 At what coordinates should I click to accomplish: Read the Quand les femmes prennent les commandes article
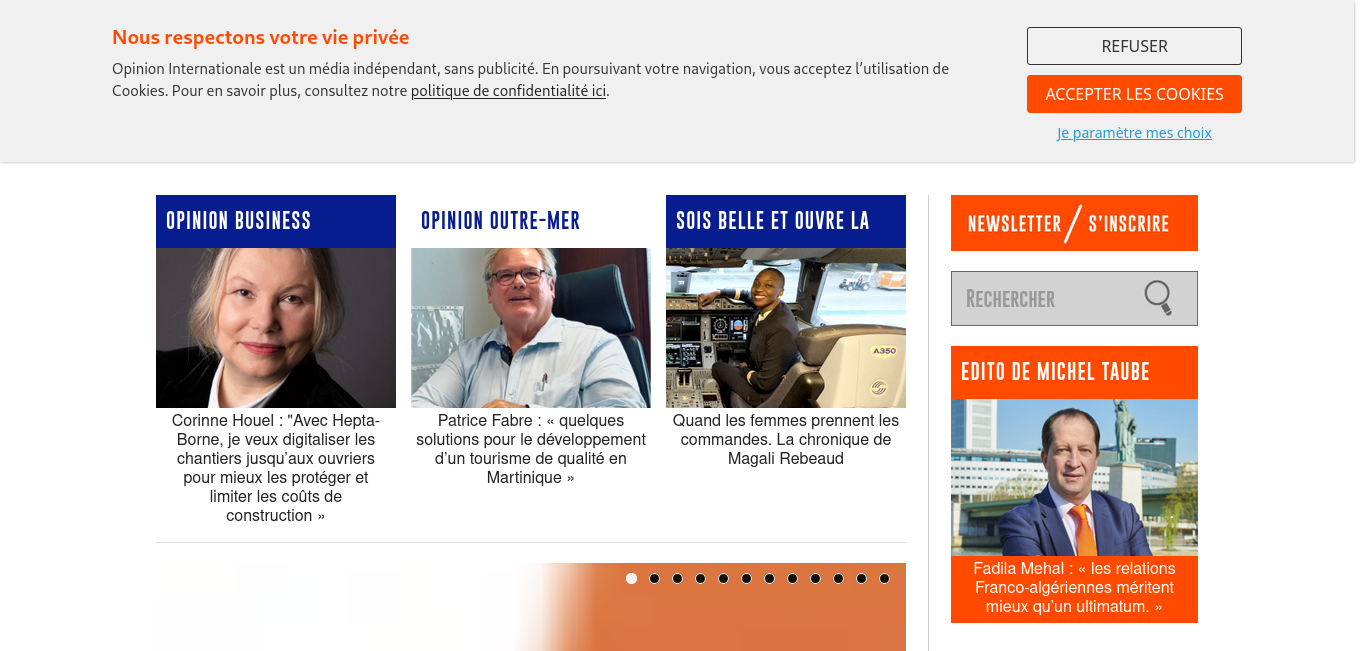[786, 440]
